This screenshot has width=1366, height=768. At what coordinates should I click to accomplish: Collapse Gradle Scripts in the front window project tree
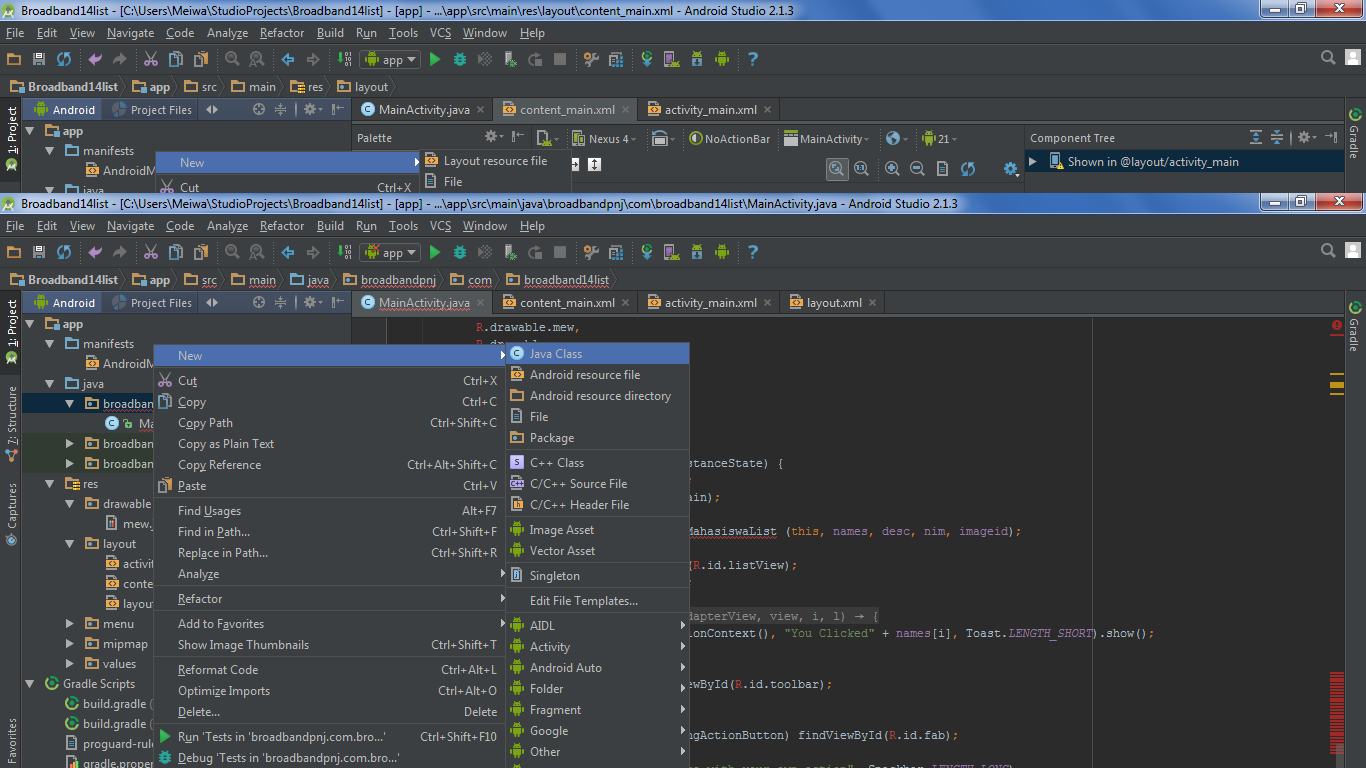click(30, 684)
